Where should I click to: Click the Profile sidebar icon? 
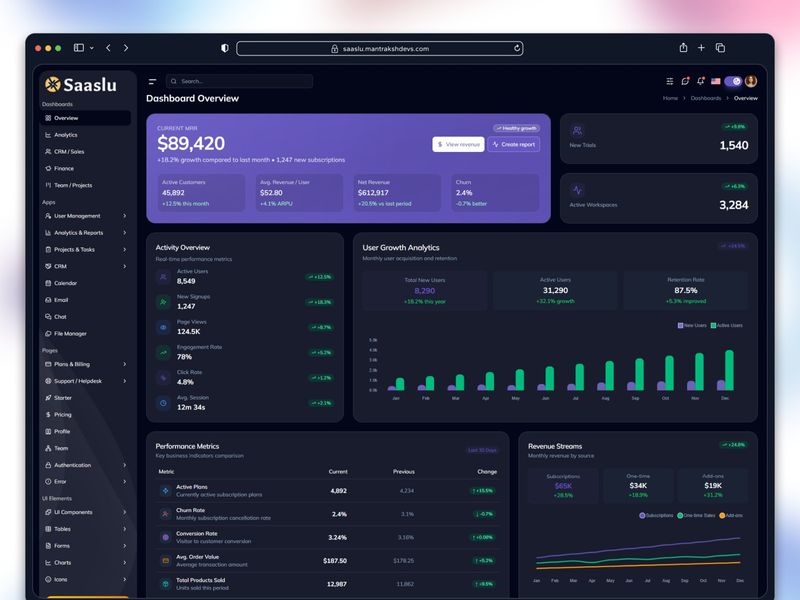click(x=48, y=432)
